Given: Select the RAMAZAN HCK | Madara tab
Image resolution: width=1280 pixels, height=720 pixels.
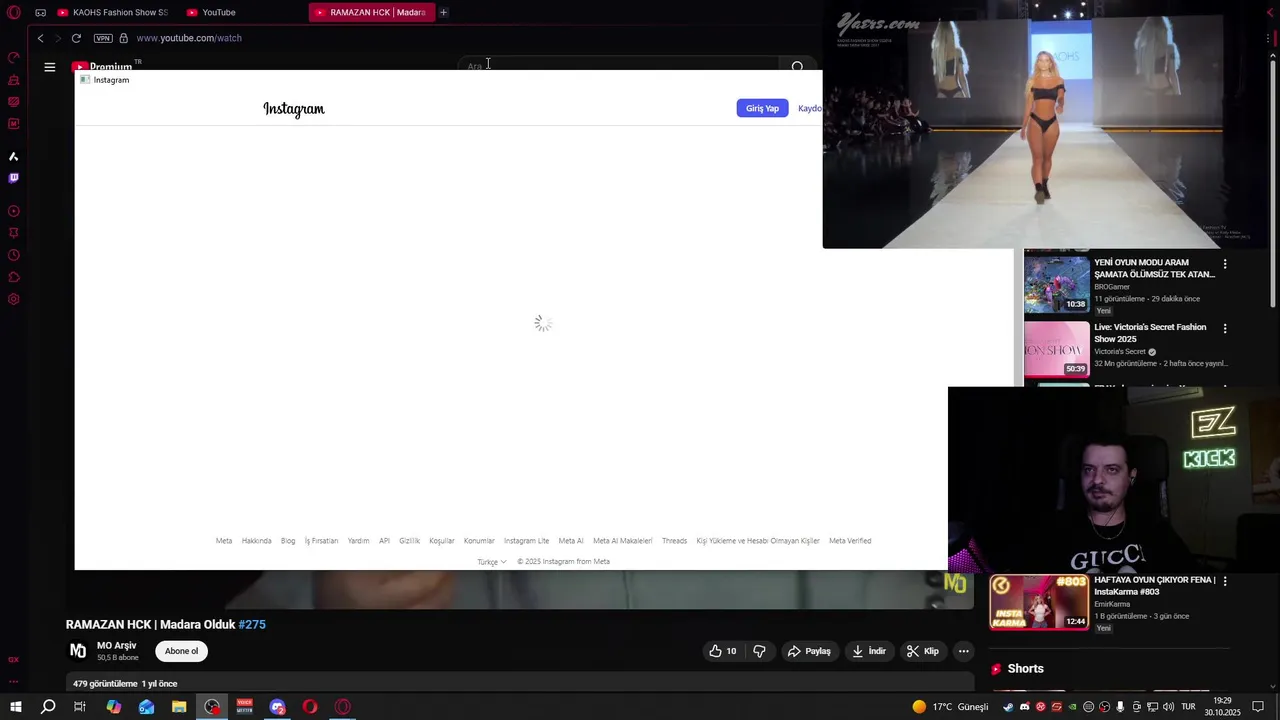Looking at the screenshot, I should tap(371, 12).
